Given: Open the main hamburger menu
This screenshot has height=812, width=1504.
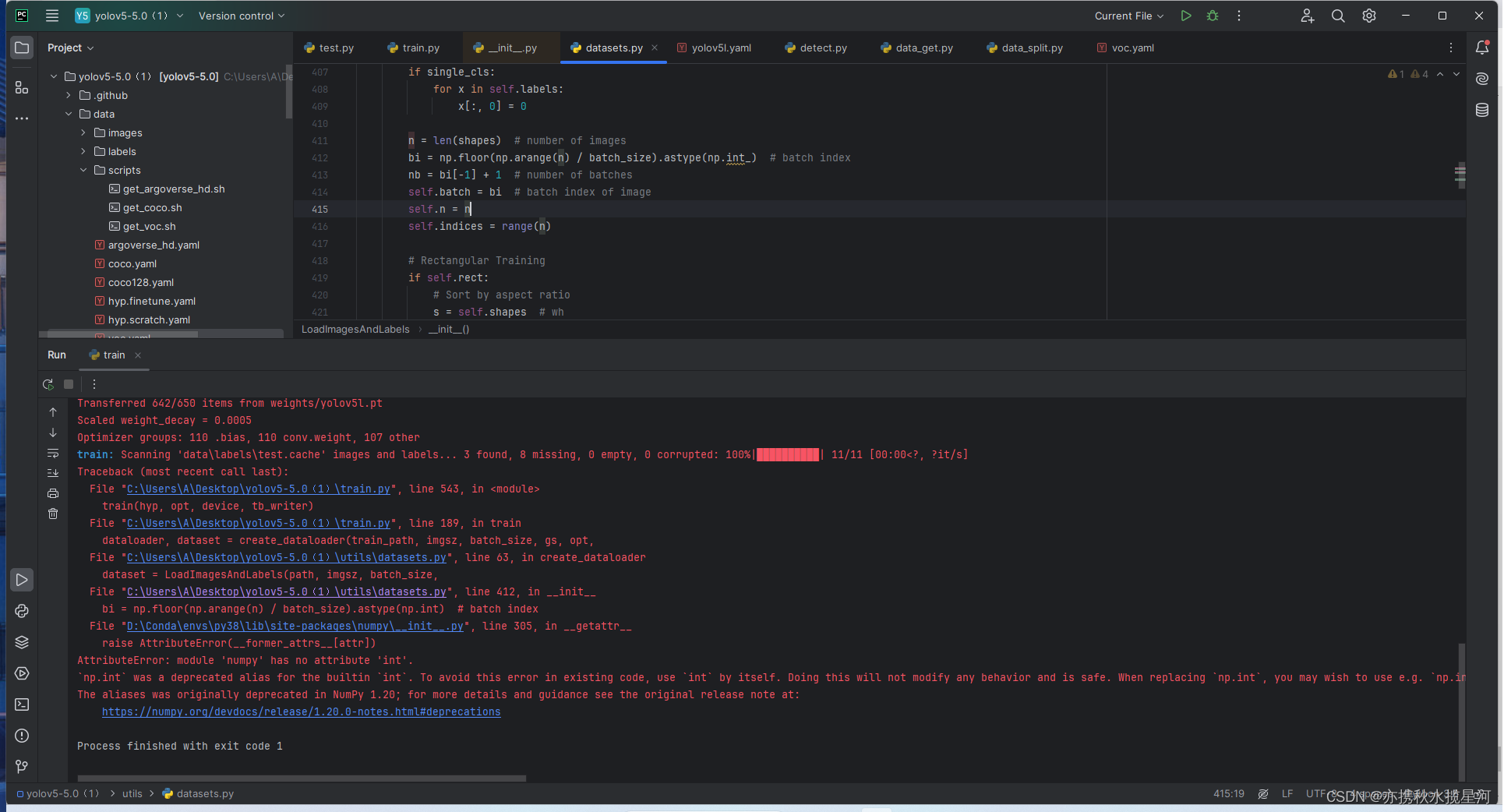Looking at the screenshot, I should pyautogui.click(x=52, y=16).
